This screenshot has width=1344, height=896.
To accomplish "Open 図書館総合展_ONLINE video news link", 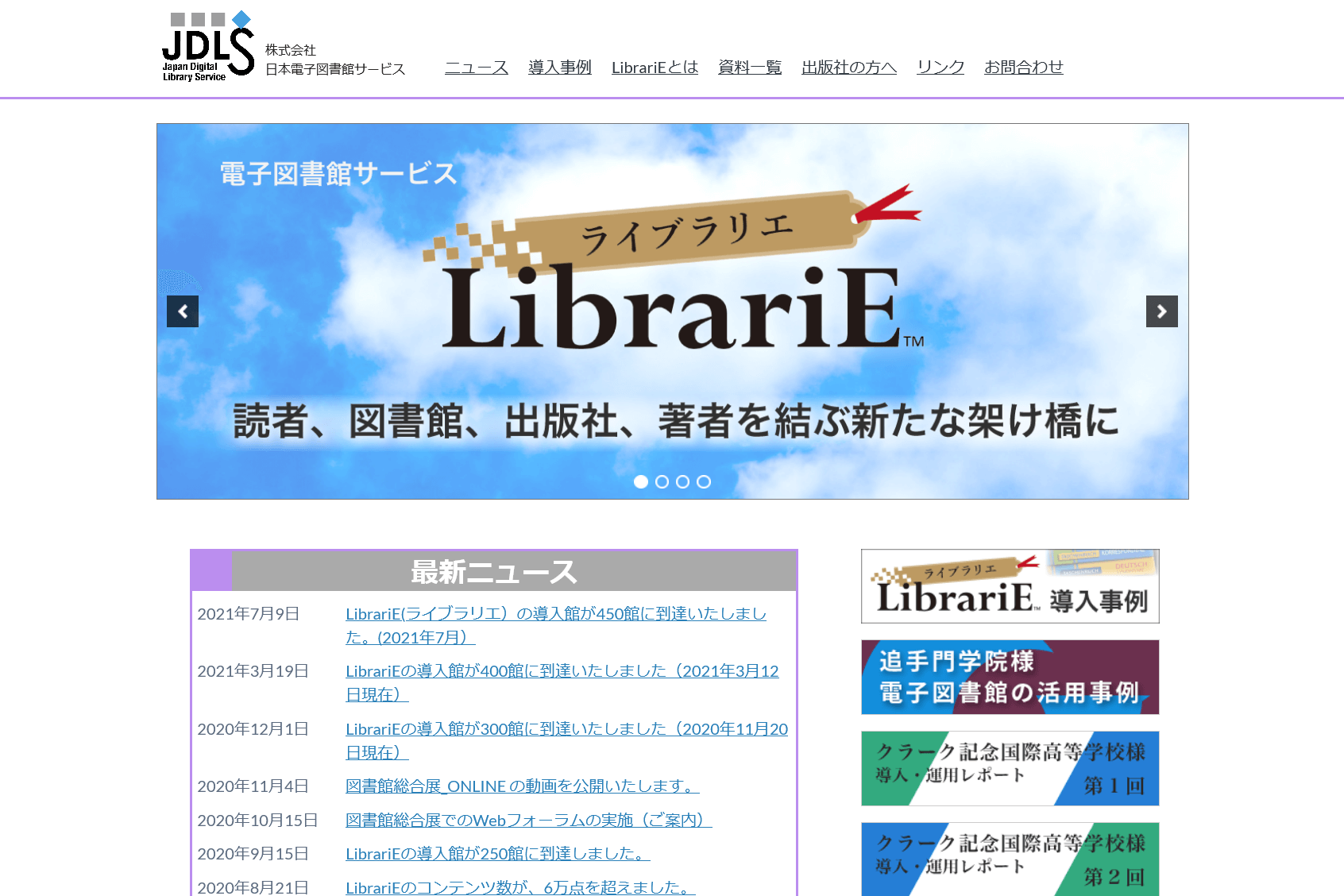I will pyautogui.click(x=523, y=786).
